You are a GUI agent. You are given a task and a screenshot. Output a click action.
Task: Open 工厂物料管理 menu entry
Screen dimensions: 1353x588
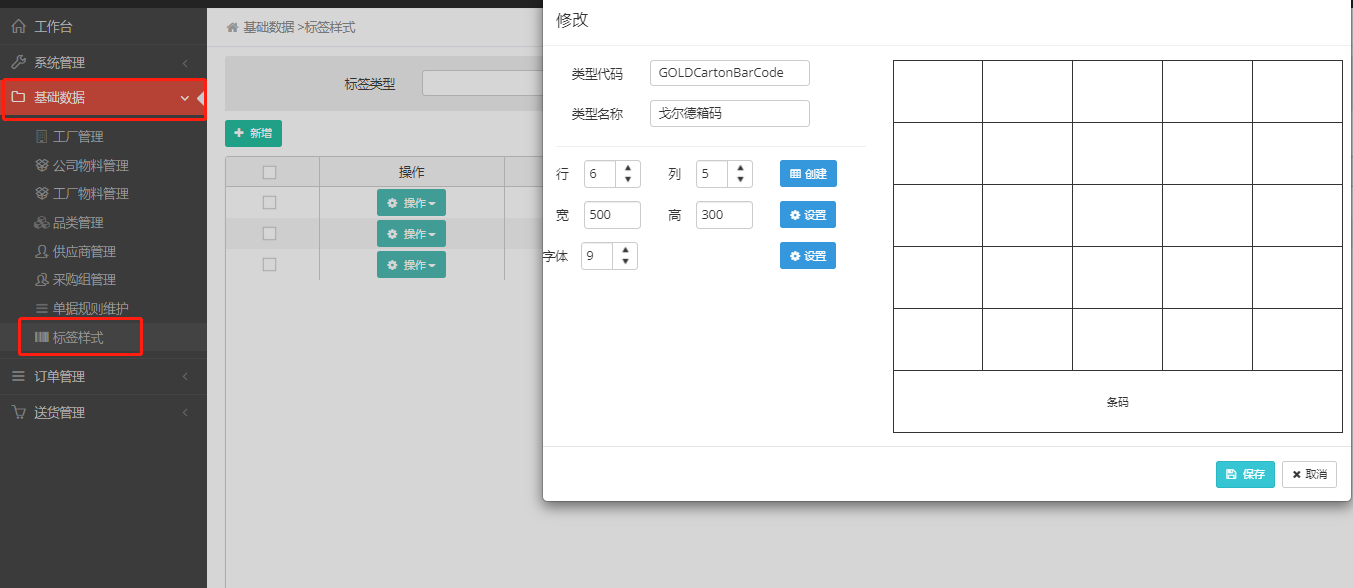(x=91, y=193)
